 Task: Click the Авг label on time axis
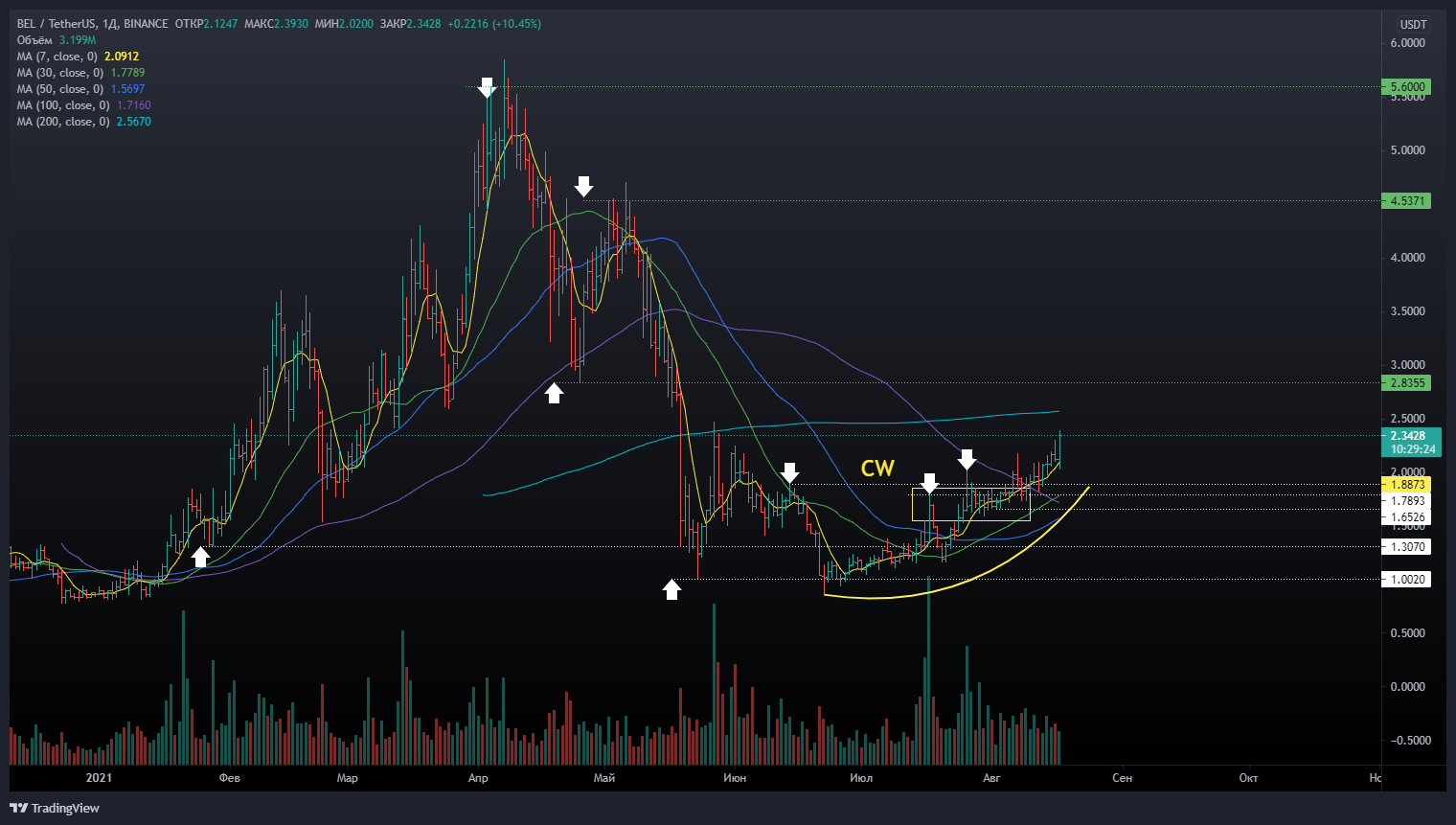[991, 778]
